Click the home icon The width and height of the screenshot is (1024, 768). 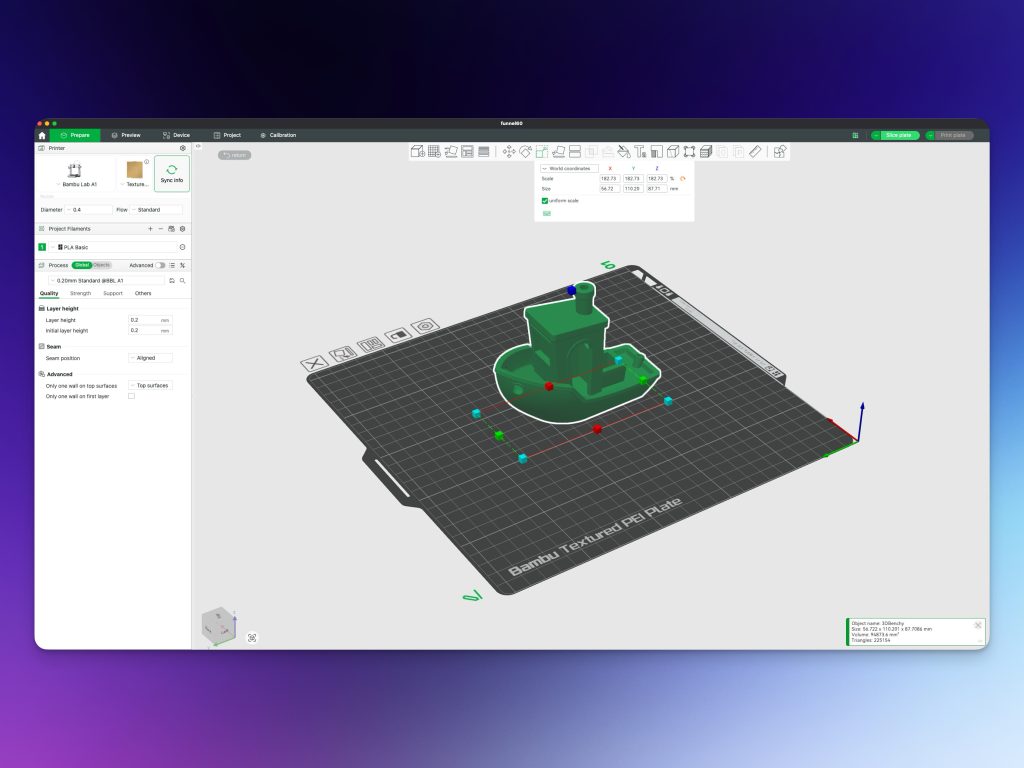click(42, 135)
